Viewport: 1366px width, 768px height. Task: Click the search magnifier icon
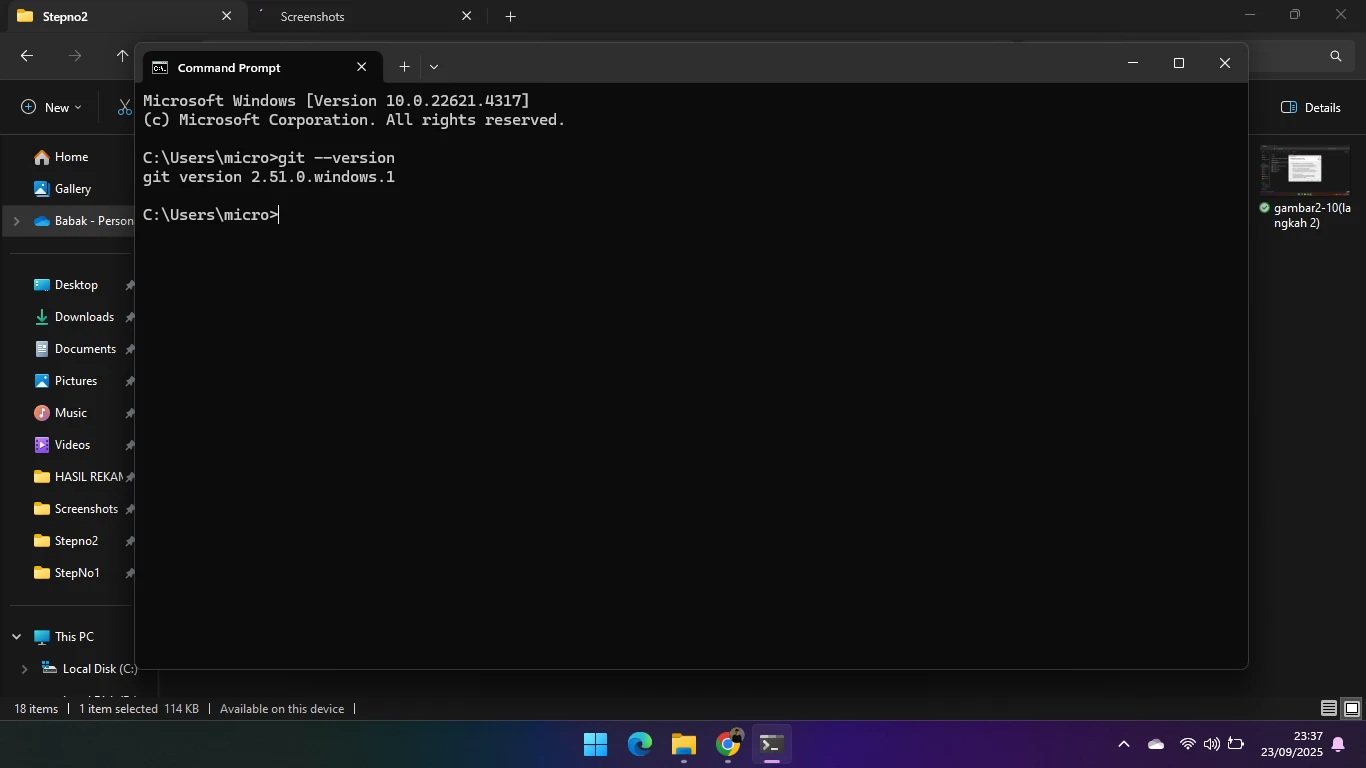point(1335,56)
